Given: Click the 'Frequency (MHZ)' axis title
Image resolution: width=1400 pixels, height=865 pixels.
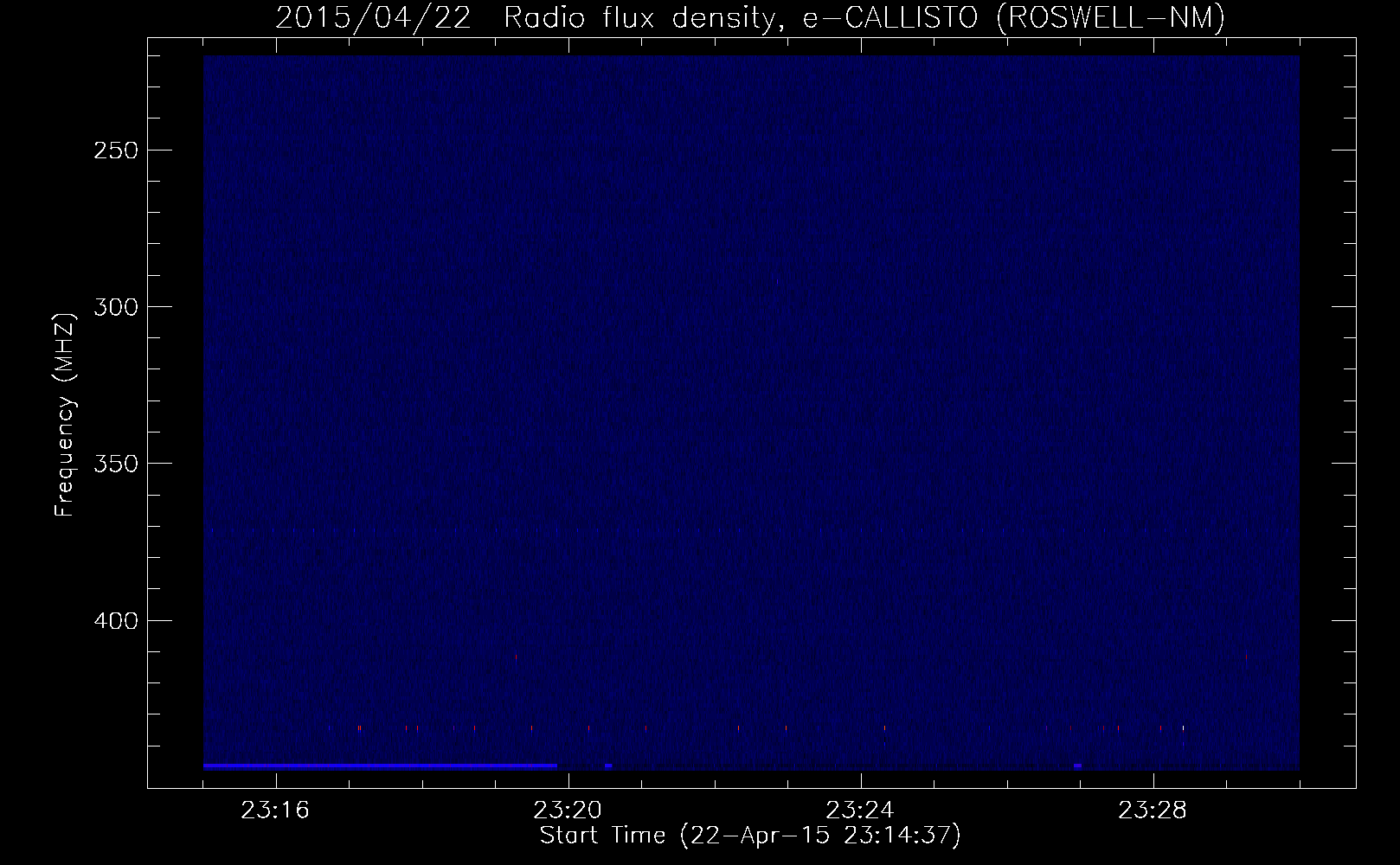Looking at the screenshot, I should (x=65, y=415).
